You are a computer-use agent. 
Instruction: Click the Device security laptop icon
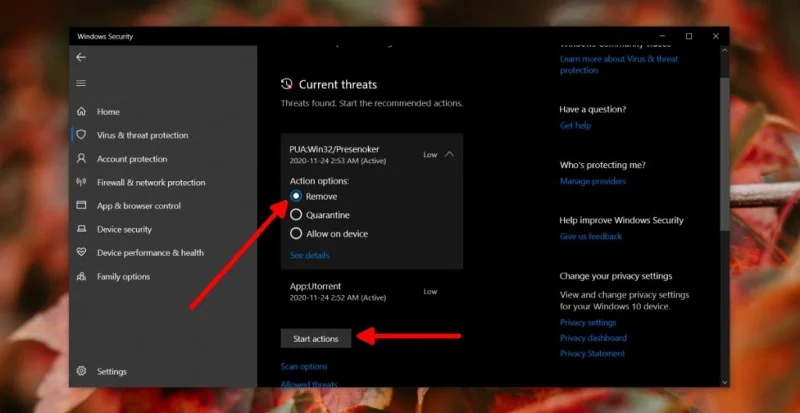(x=81, y=229)
